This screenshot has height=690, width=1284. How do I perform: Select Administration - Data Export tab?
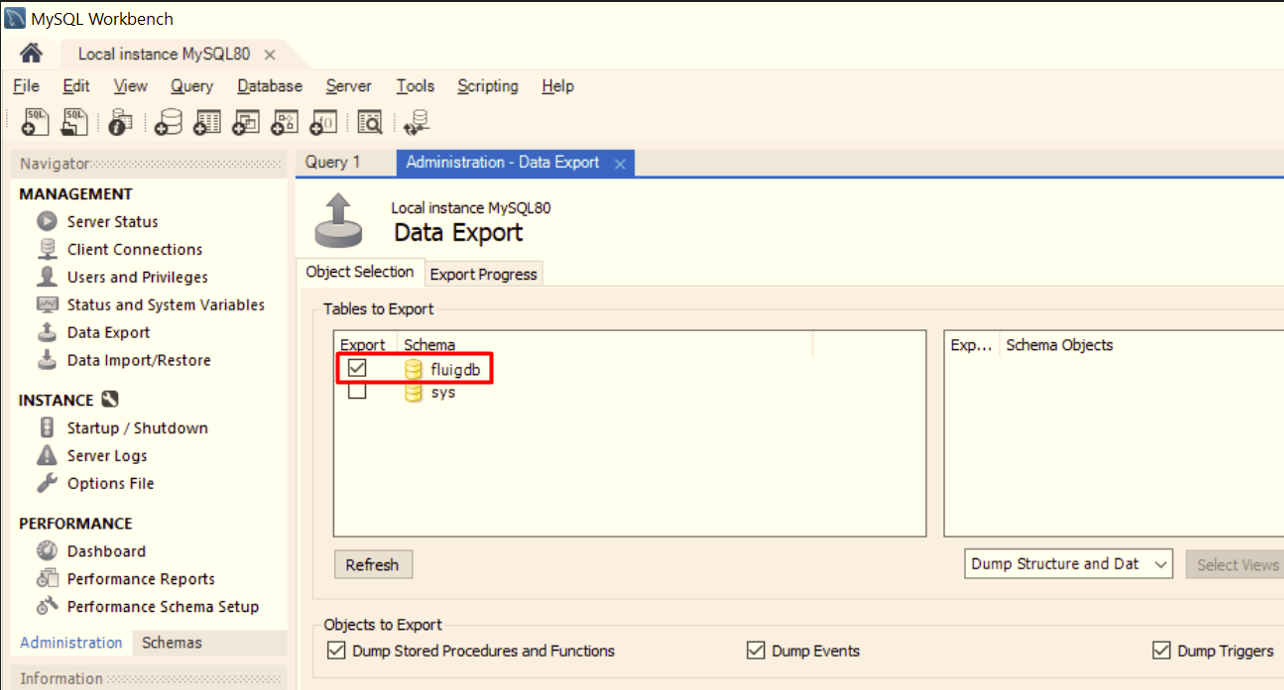(503, 162)
